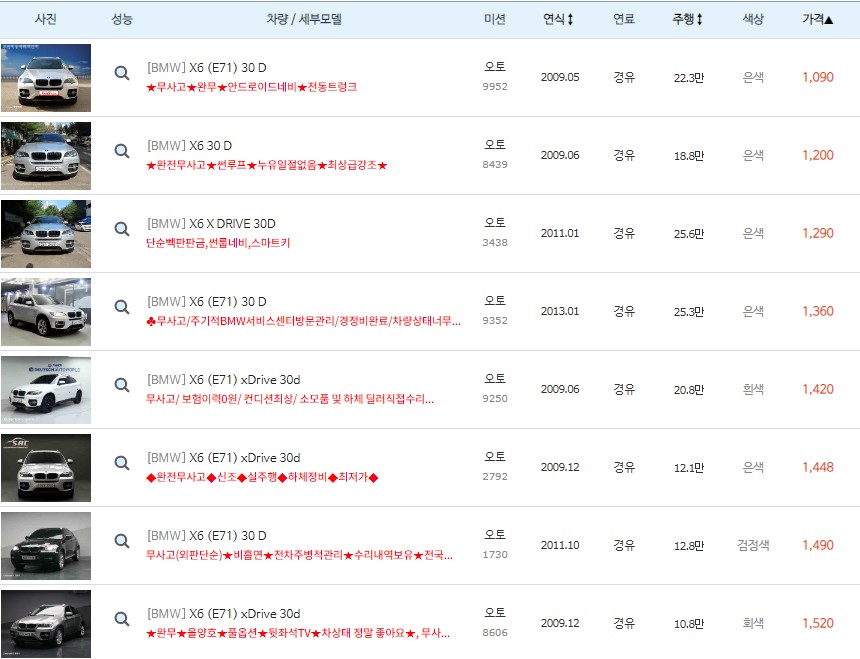The height and width of the screenshot is (659, 860).
Task: Click description 단순백판판금,썬룹네비,스마트키
Action: pos(218,243)
